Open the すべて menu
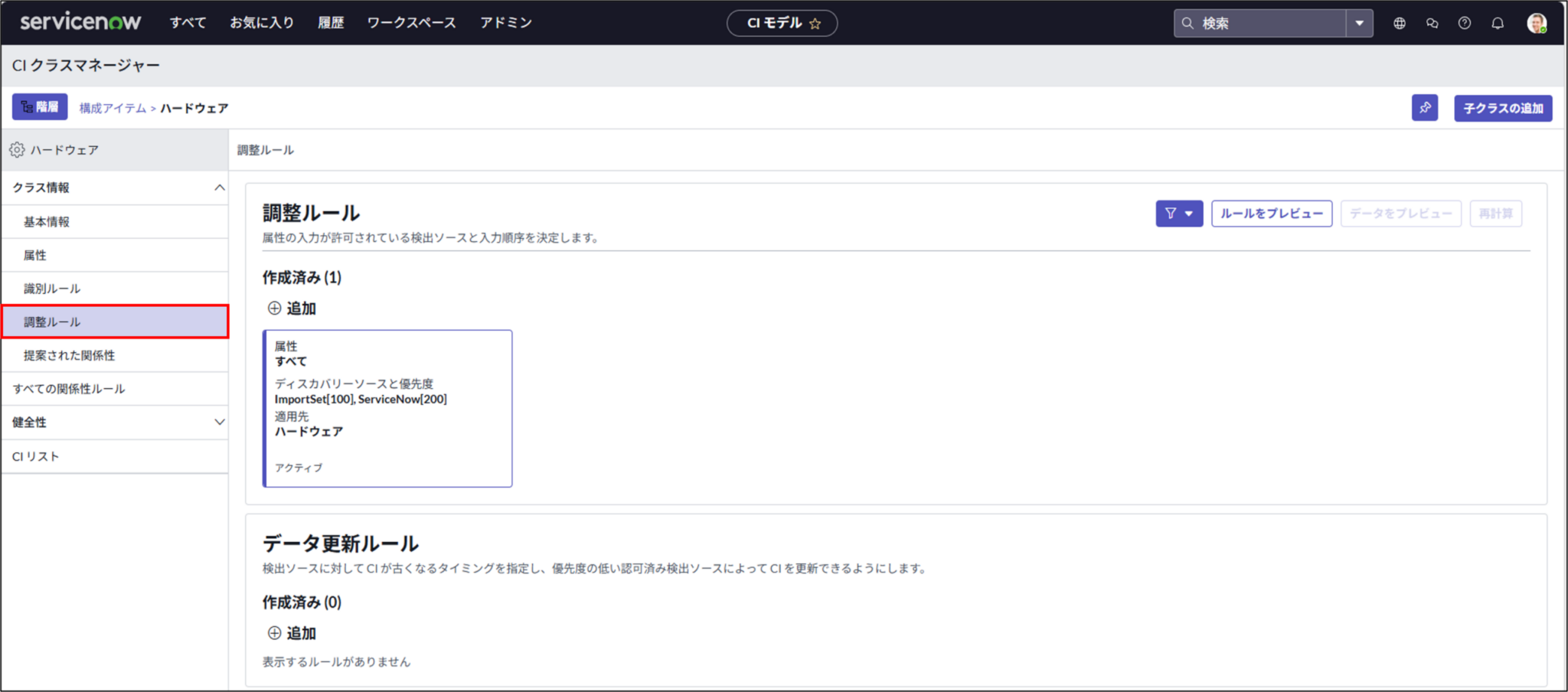This screenshot has height=692, width=1568. coord(188,23)
